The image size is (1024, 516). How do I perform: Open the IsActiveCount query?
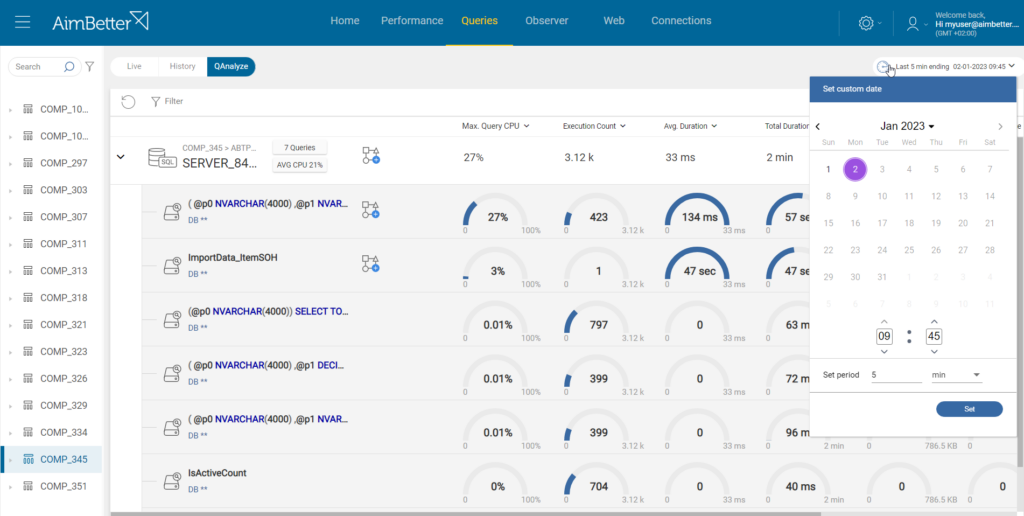tap(217, 473)
